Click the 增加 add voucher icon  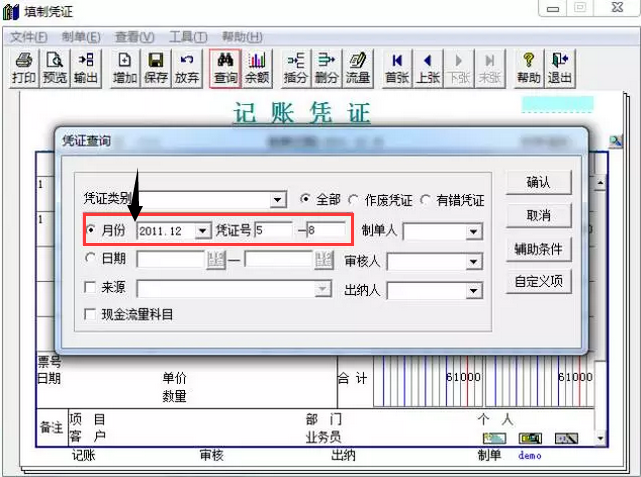[125, 68]
